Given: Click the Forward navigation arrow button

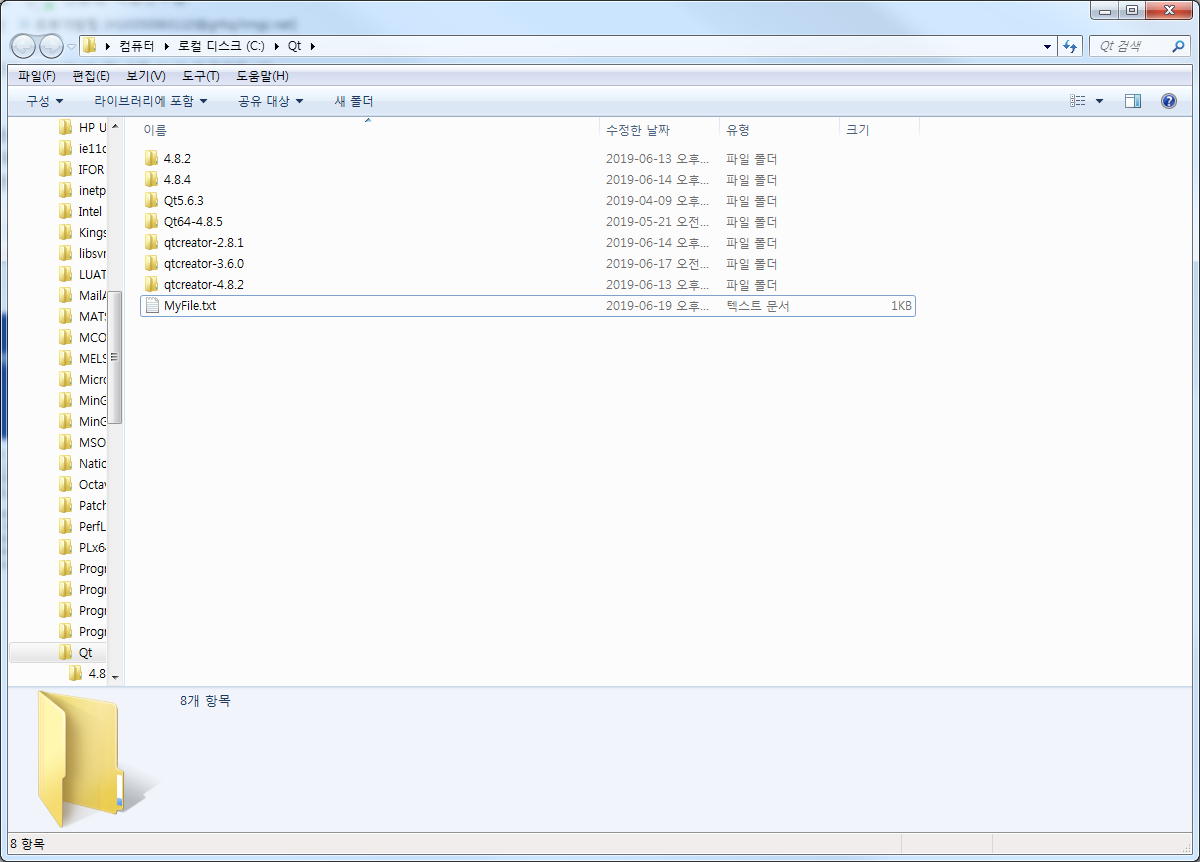Looking at the screenshot, I should click(51, 46).
